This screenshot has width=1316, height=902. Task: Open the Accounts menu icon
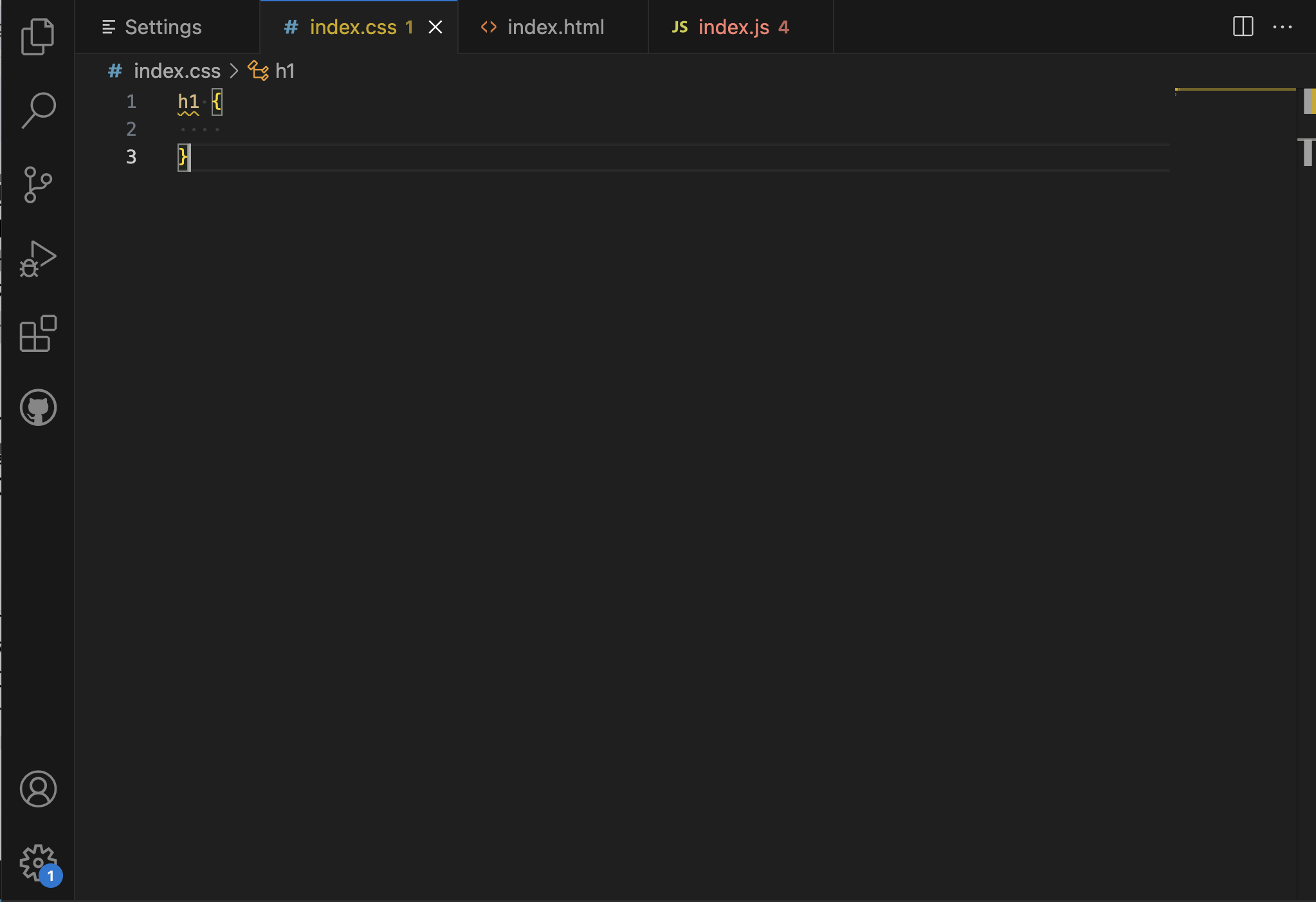38,789
